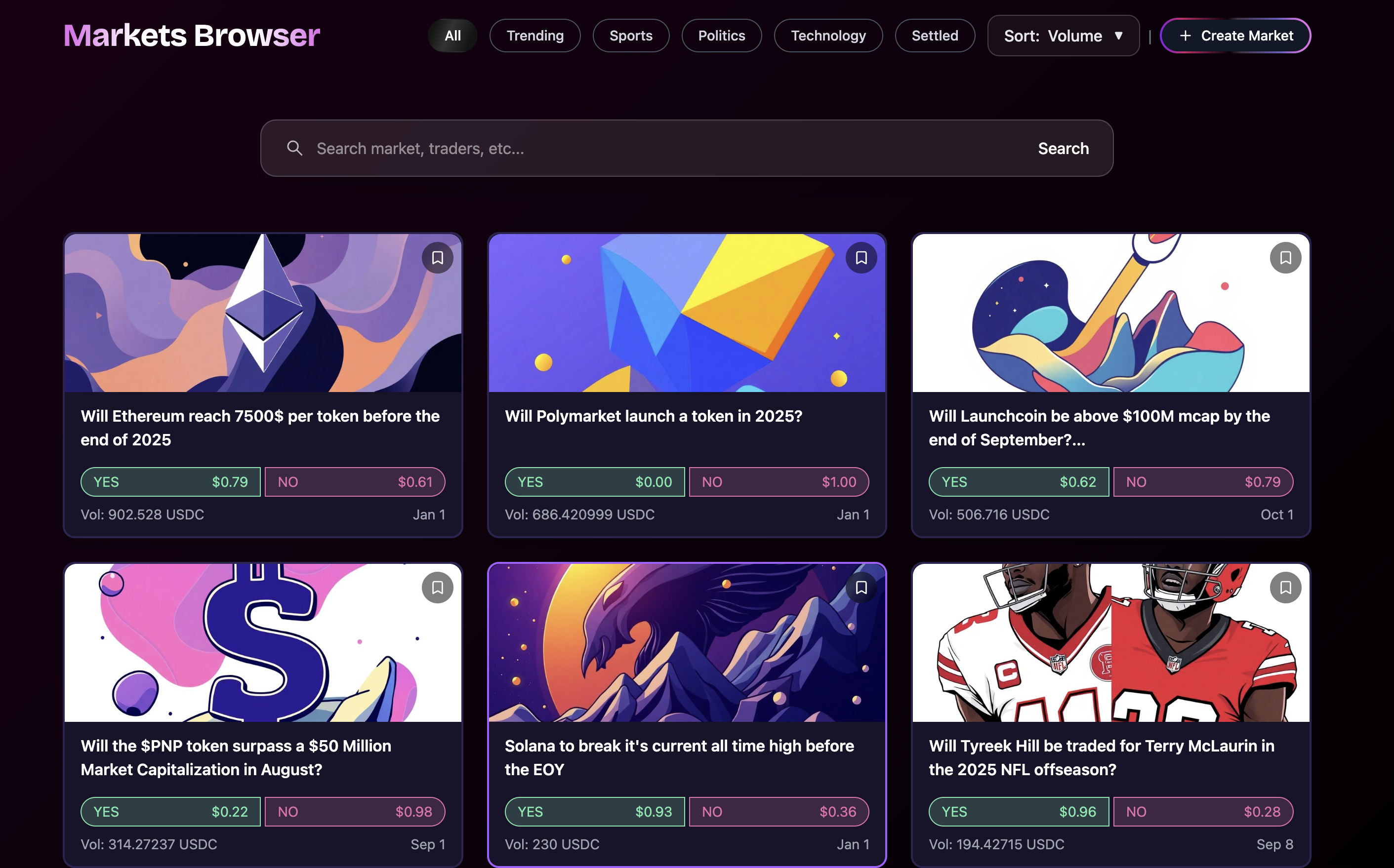
Task: Click the Search button
Action: (1063, 148)
